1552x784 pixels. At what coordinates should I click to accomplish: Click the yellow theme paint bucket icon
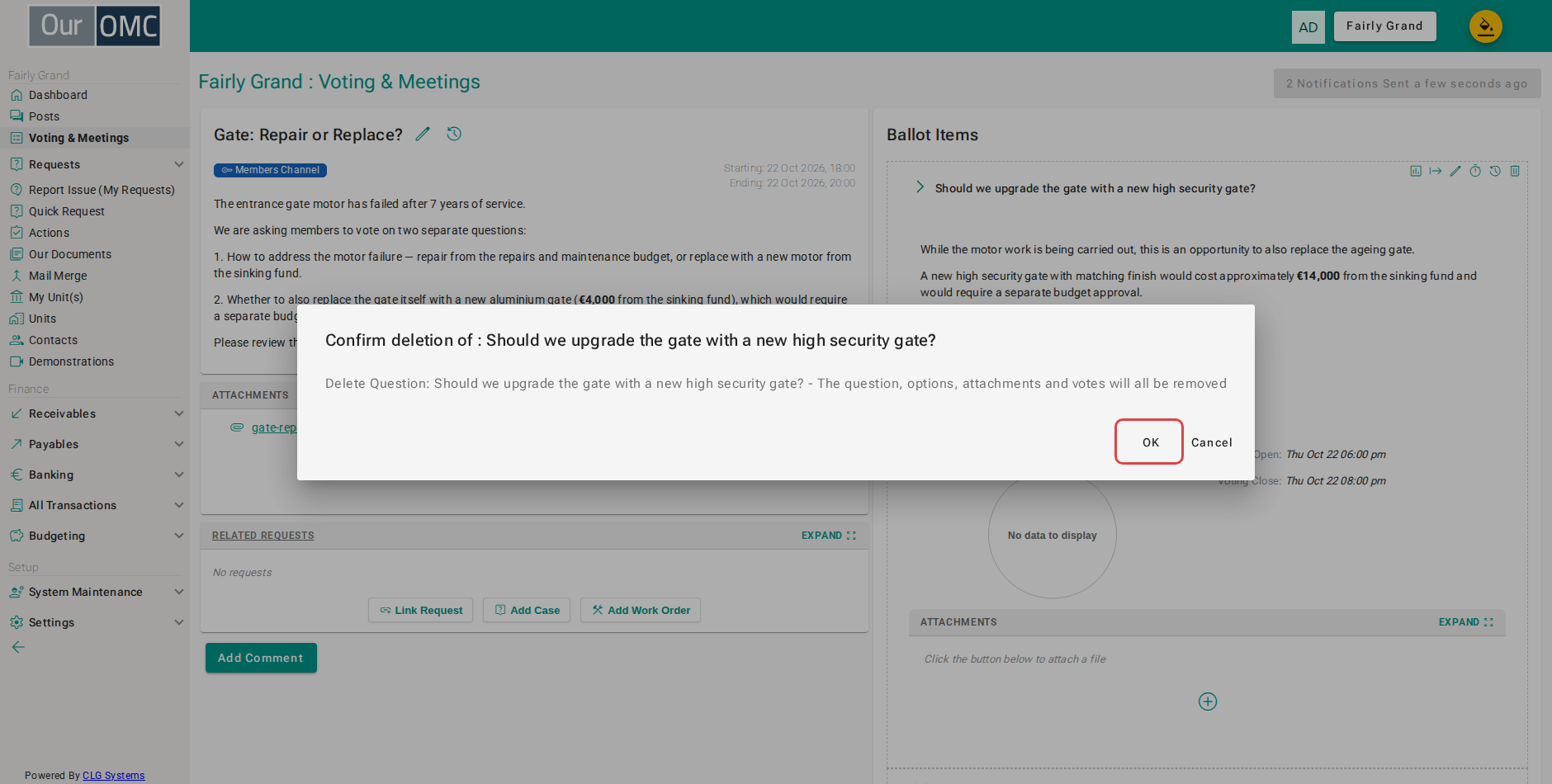[1485, 26]
